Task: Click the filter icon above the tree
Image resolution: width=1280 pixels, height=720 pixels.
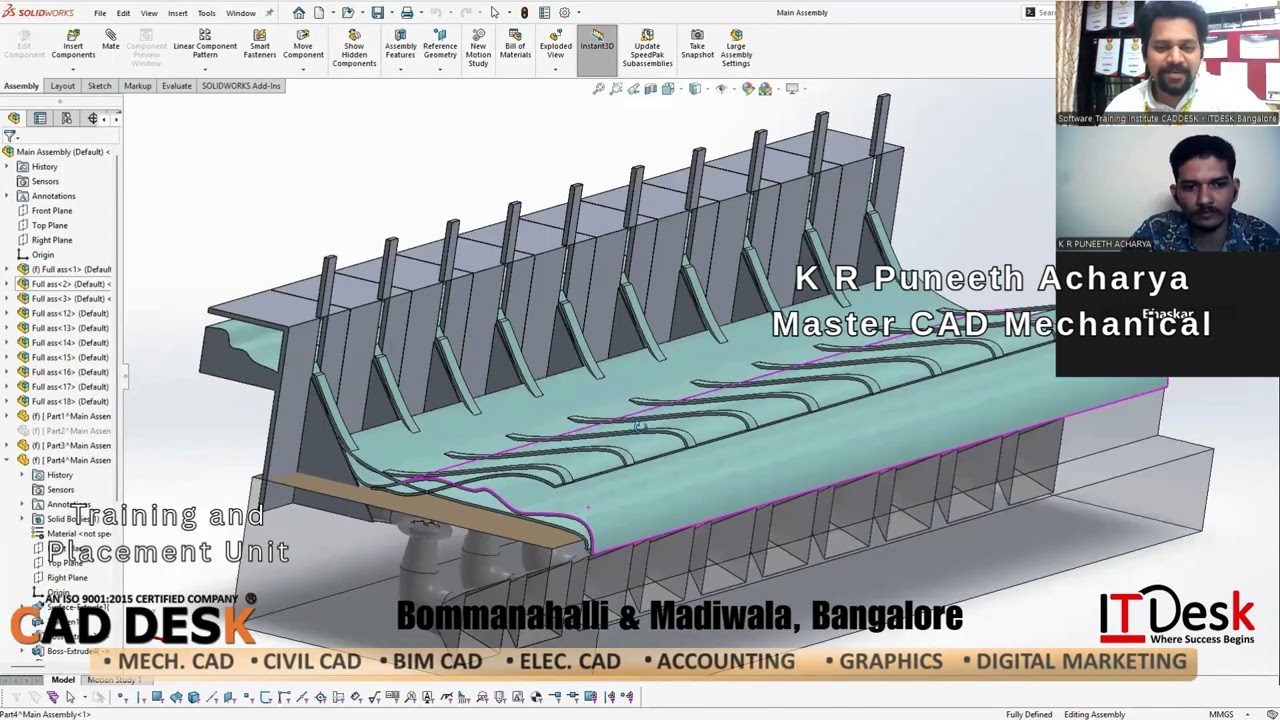Action: [10, 136]
